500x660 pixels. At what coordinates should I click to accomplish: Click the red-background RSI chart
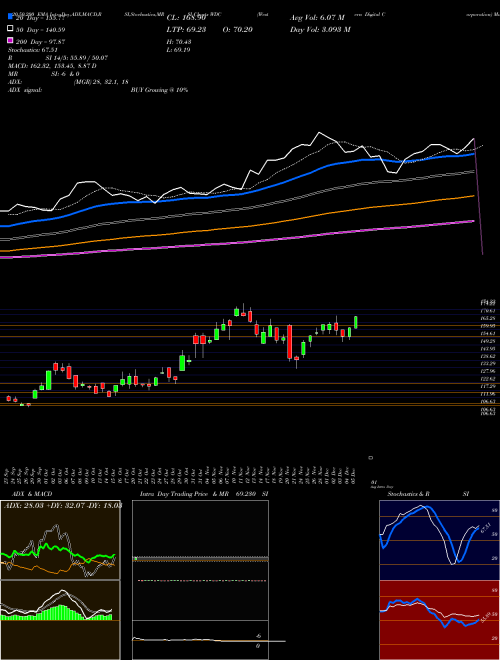[x=439, y=620]
